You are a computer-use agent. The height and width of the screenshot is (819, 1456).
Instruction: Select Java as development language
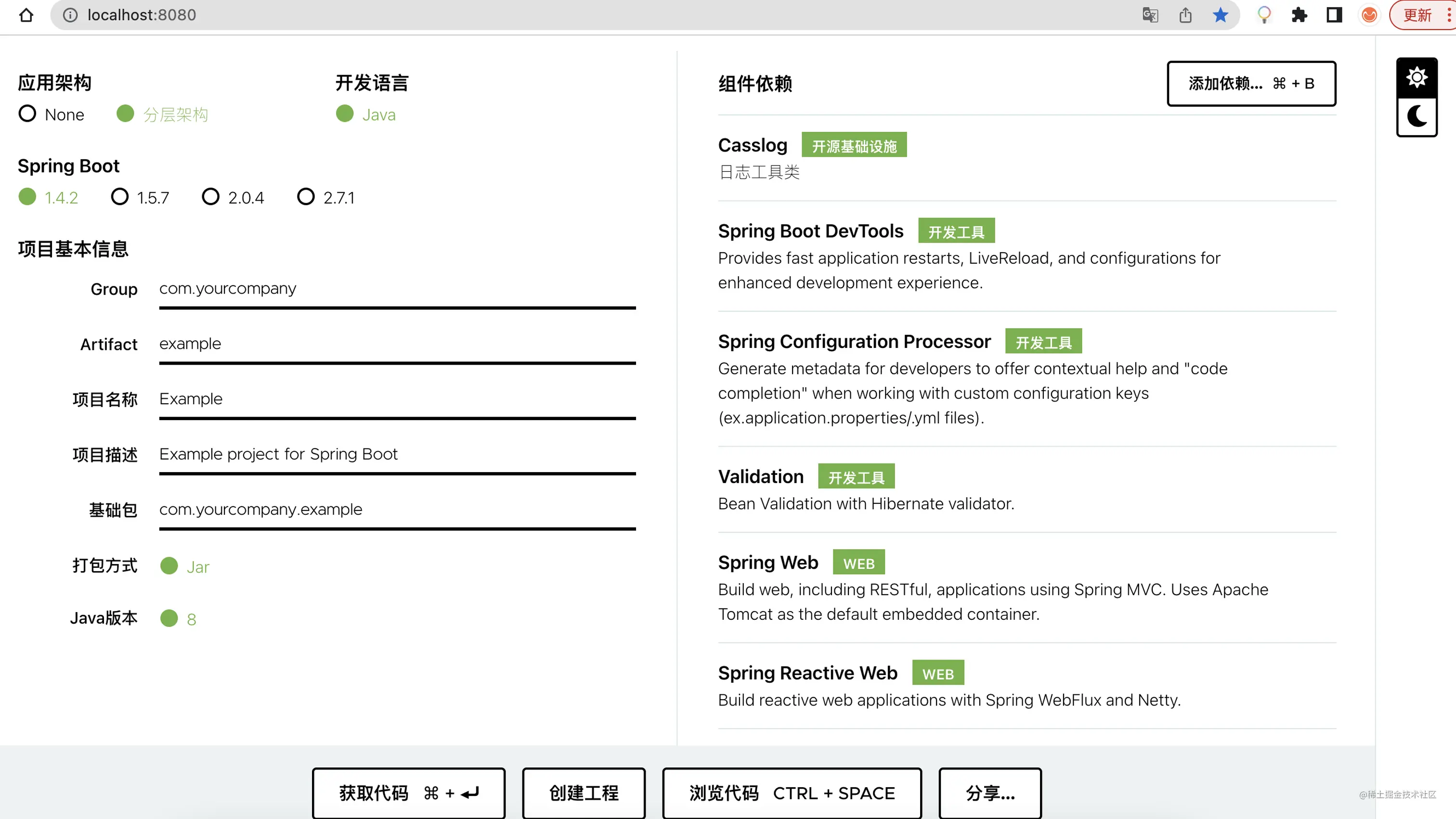coord(366,114)
